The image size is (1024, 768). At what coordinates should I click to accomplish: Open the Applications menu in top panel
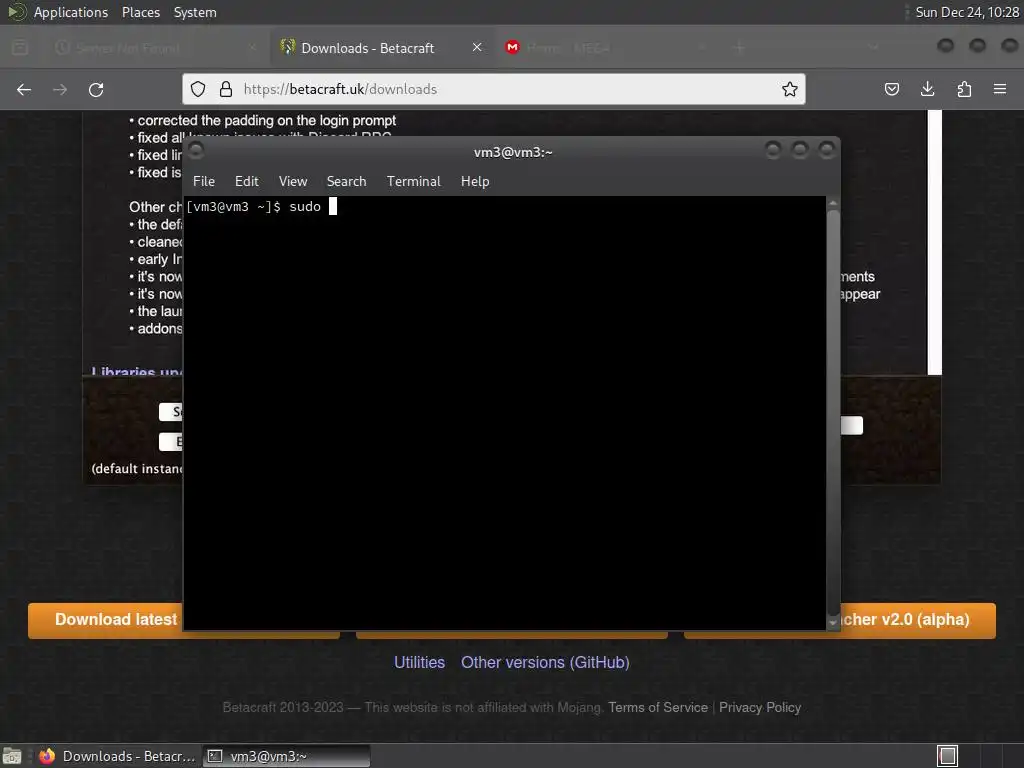71,12
